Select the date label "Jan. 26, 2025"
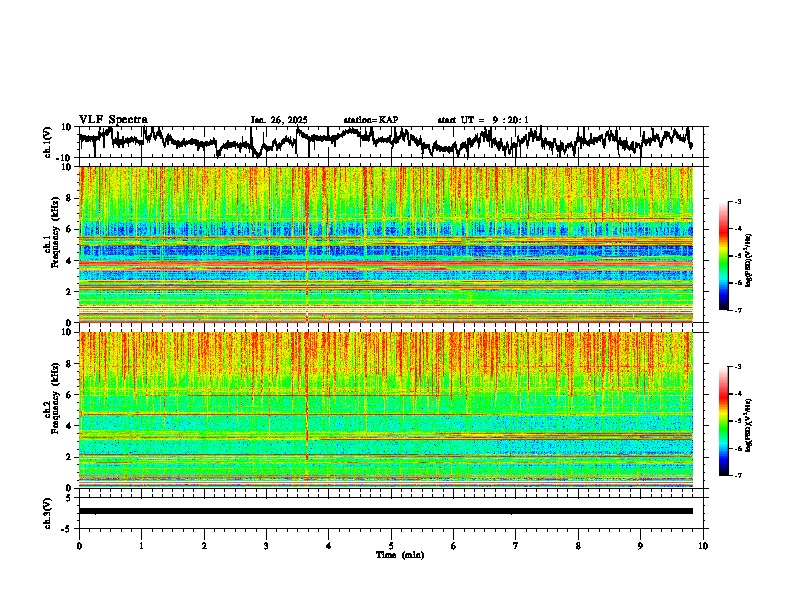The height and width of the screenshot is (612, 792). pyautogui.click(x=279, y=120)
